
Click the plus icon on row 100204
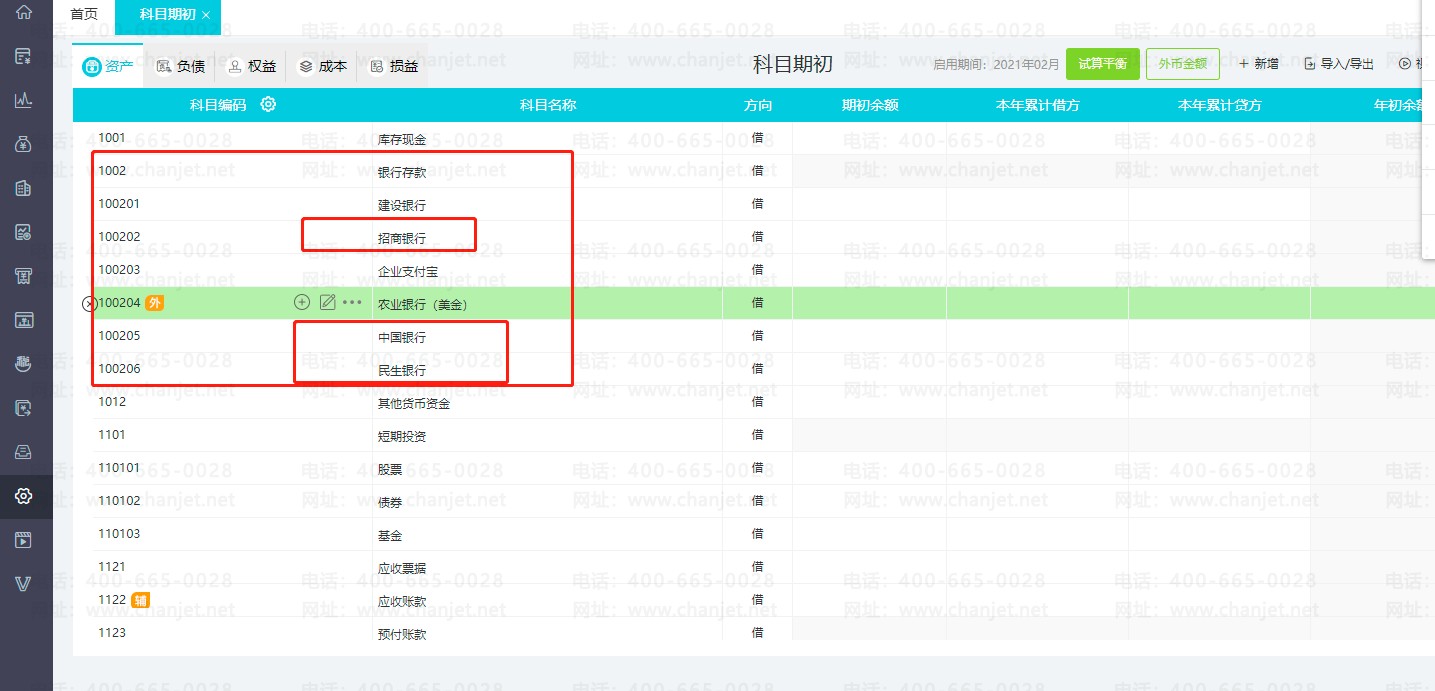click(302, 302)
